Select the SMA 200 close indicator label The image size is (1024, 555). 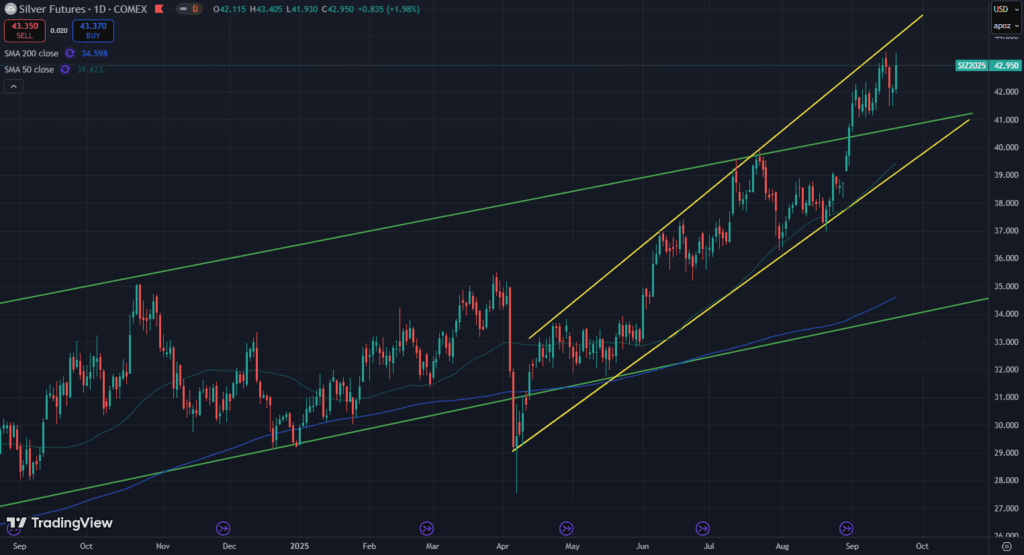click(31, 52)
